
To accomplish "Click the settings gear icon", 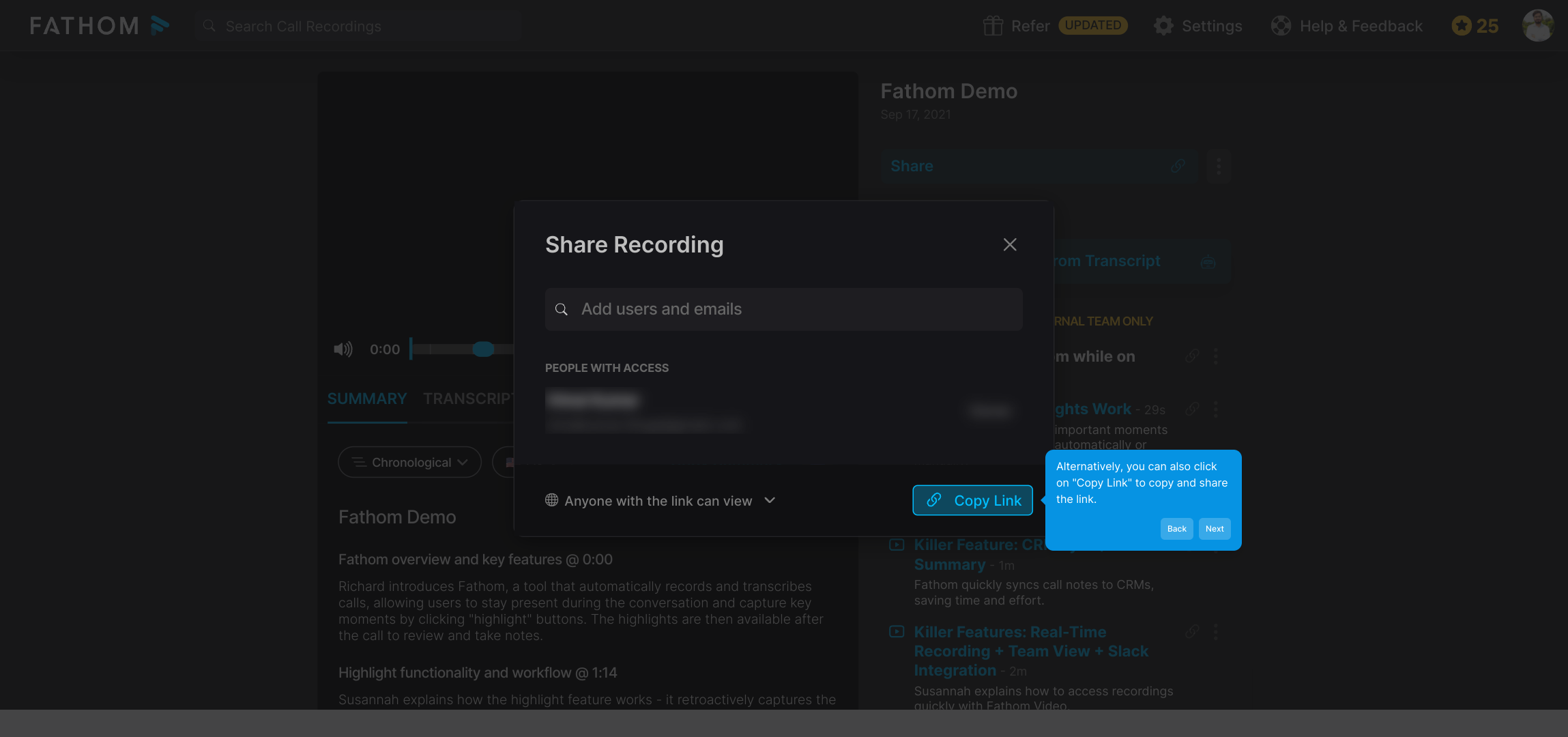I will [1163, 26].
